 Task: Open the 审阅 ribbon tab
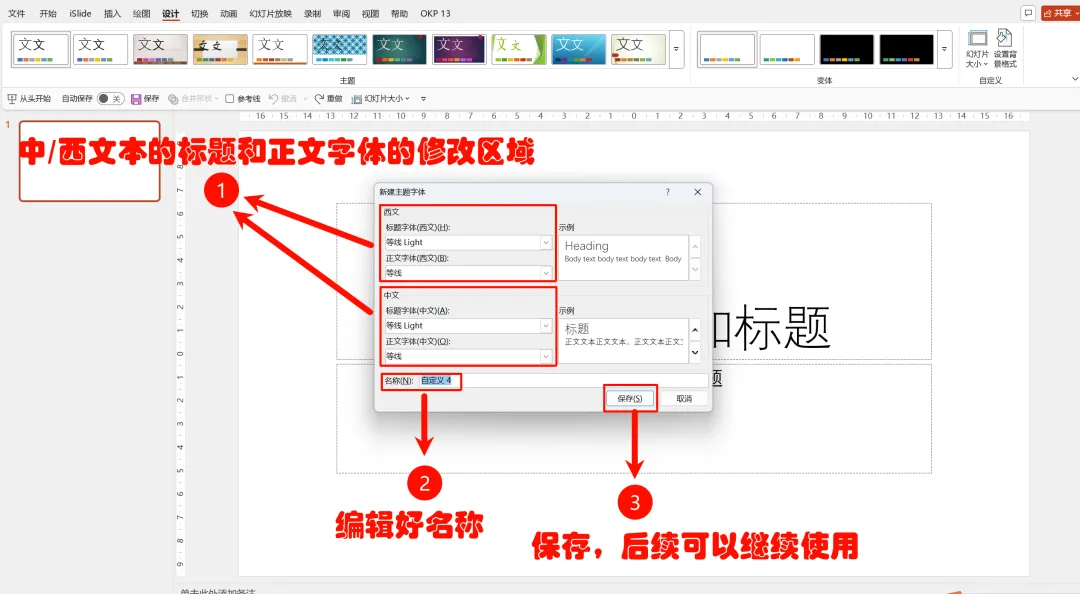[341, 13]
